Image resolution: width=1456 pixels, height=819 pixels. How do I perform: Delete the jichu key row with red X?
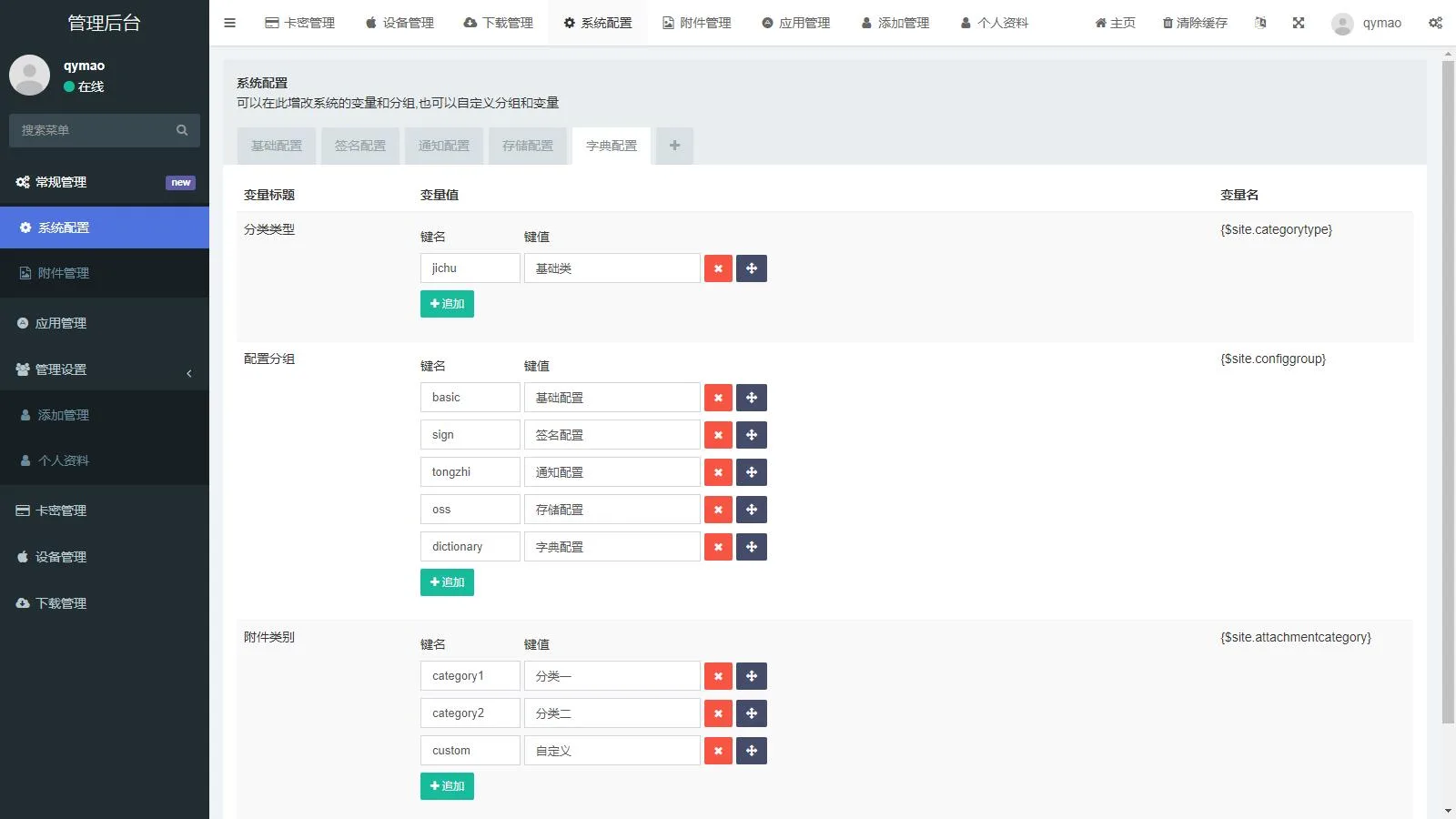718,268
